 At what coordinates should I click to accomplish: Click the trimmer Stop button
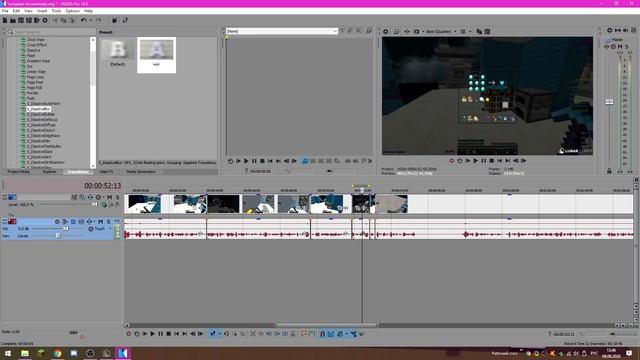coord(262,161)
